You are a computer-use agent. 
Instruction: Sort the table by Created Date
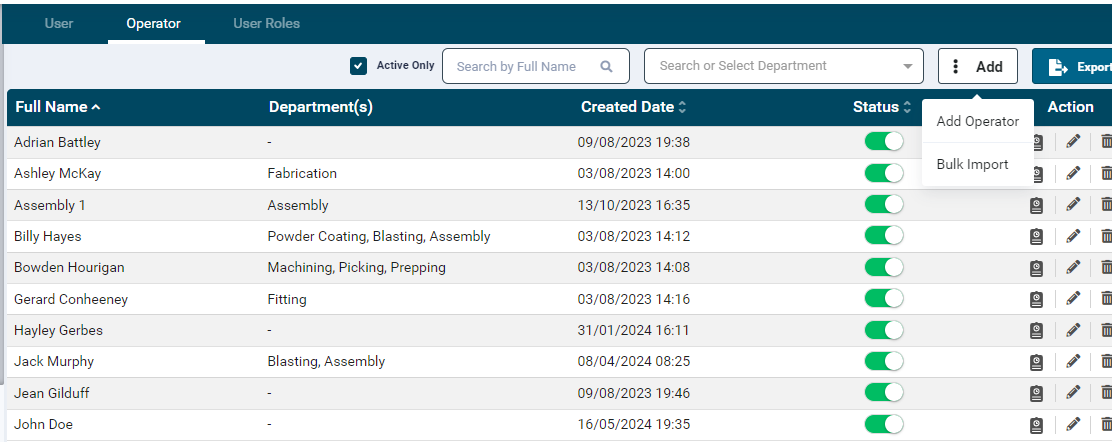[x=633, y=107]
